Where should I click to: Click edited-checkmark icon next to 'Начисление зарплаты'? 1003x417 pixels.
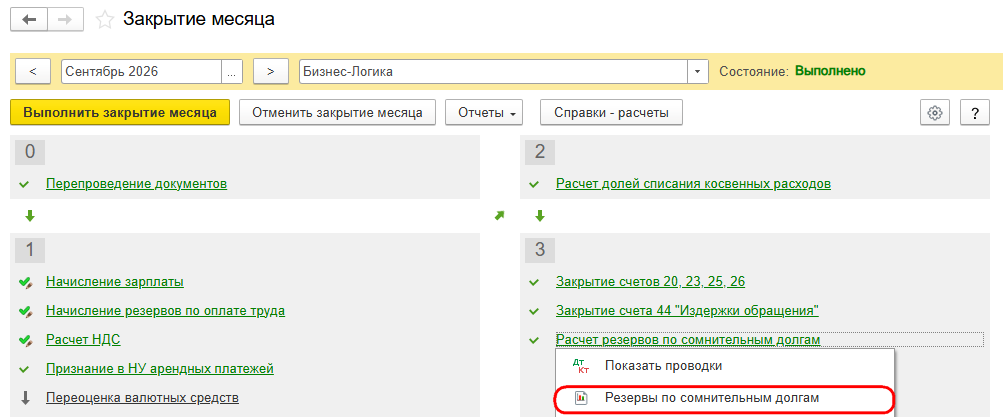pos(25,282)
